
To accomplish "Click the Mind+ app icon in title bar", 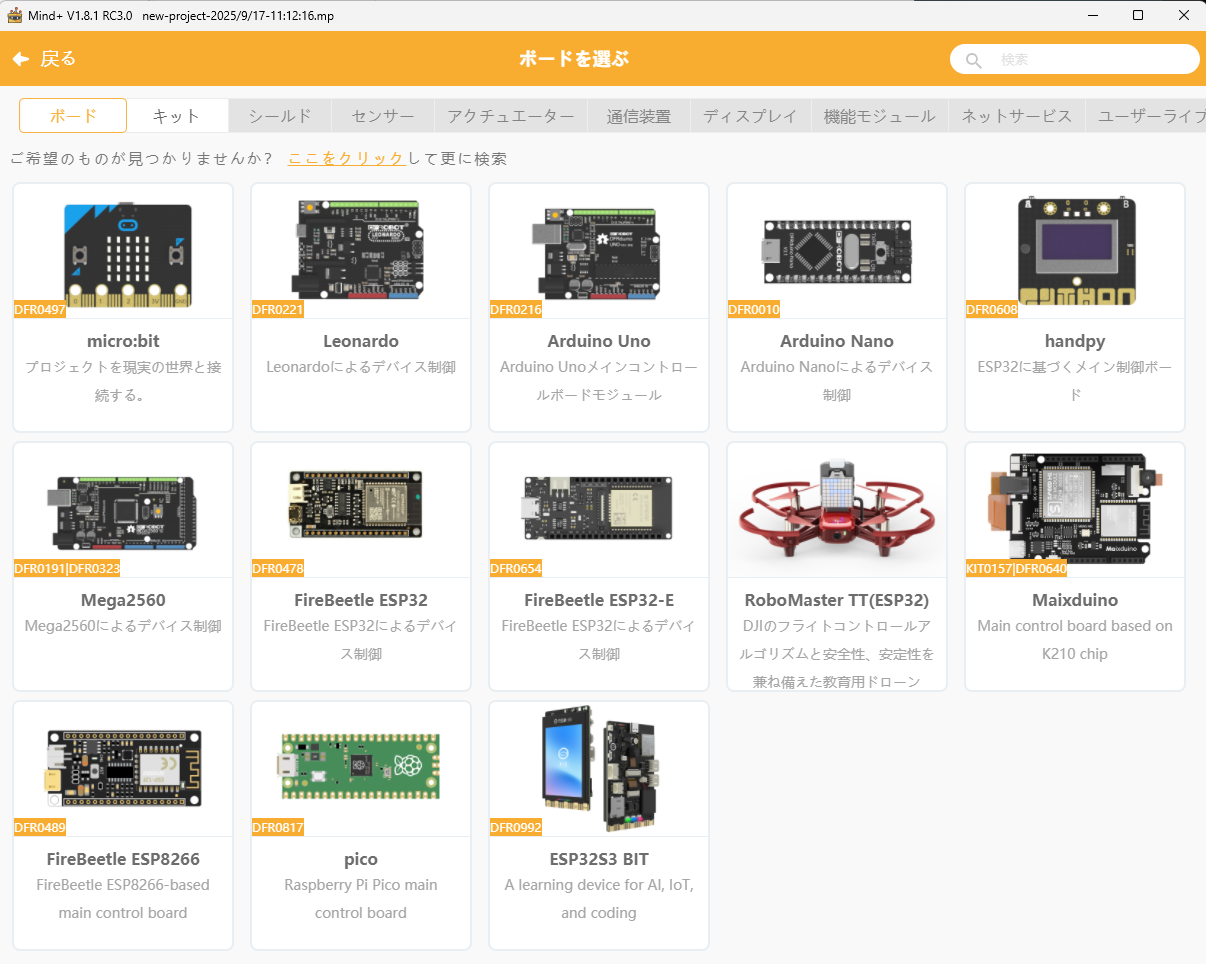I will click(x=14, y=15).
